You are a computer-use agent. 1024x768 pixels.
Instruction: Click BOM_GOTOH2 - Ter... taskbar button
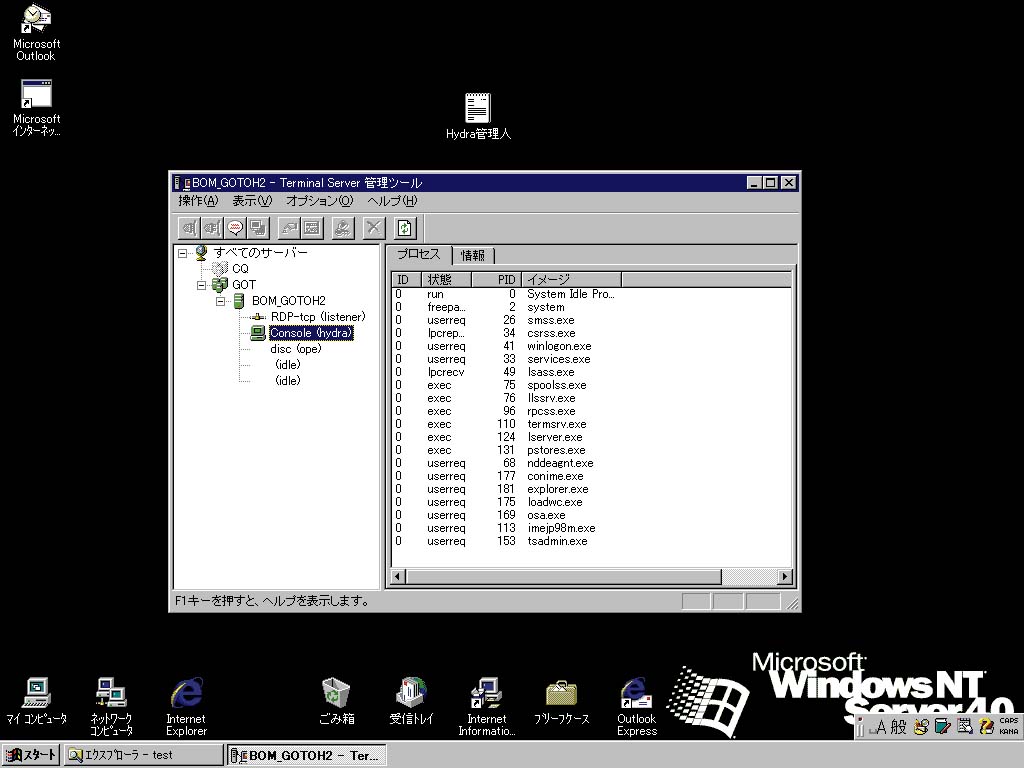click(307, 755)
